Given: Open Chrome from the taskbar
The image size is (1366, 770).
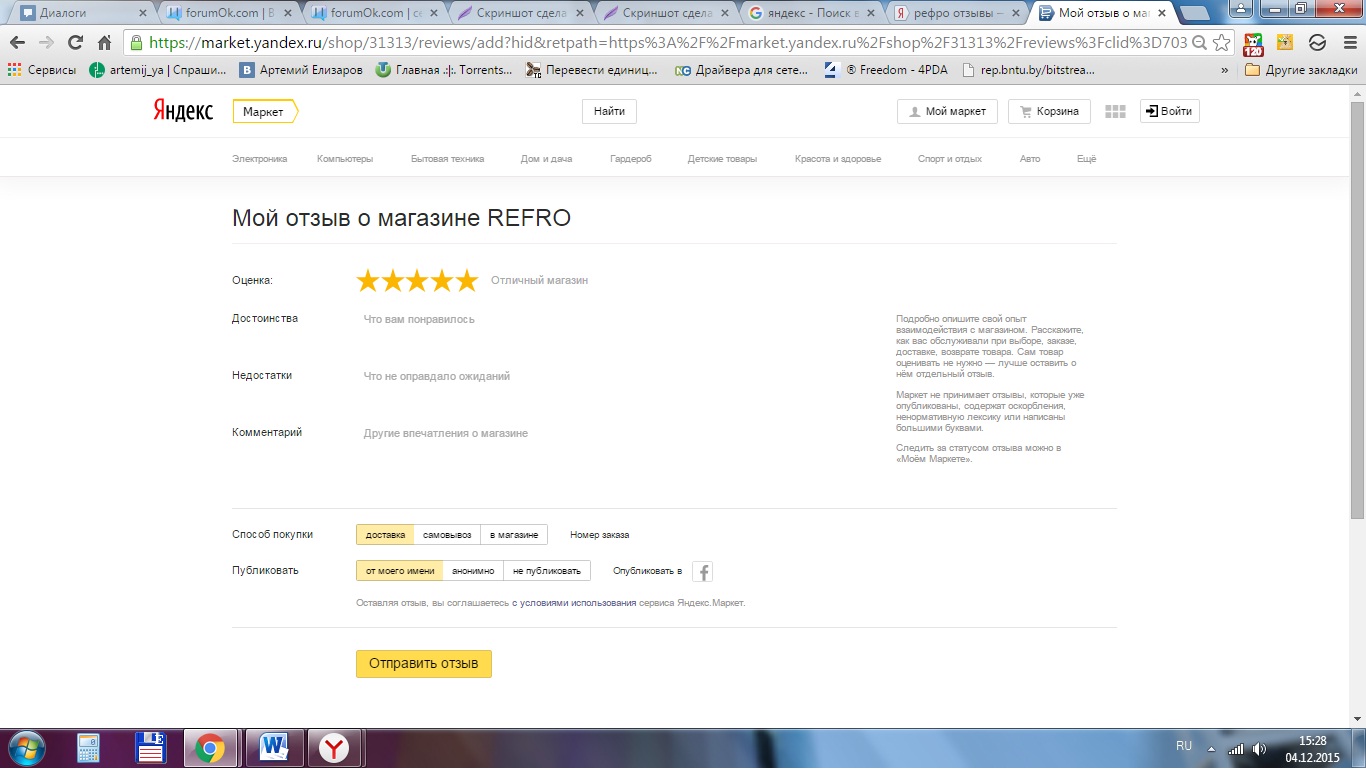Looking at the screenshot, I should point(210,749).
